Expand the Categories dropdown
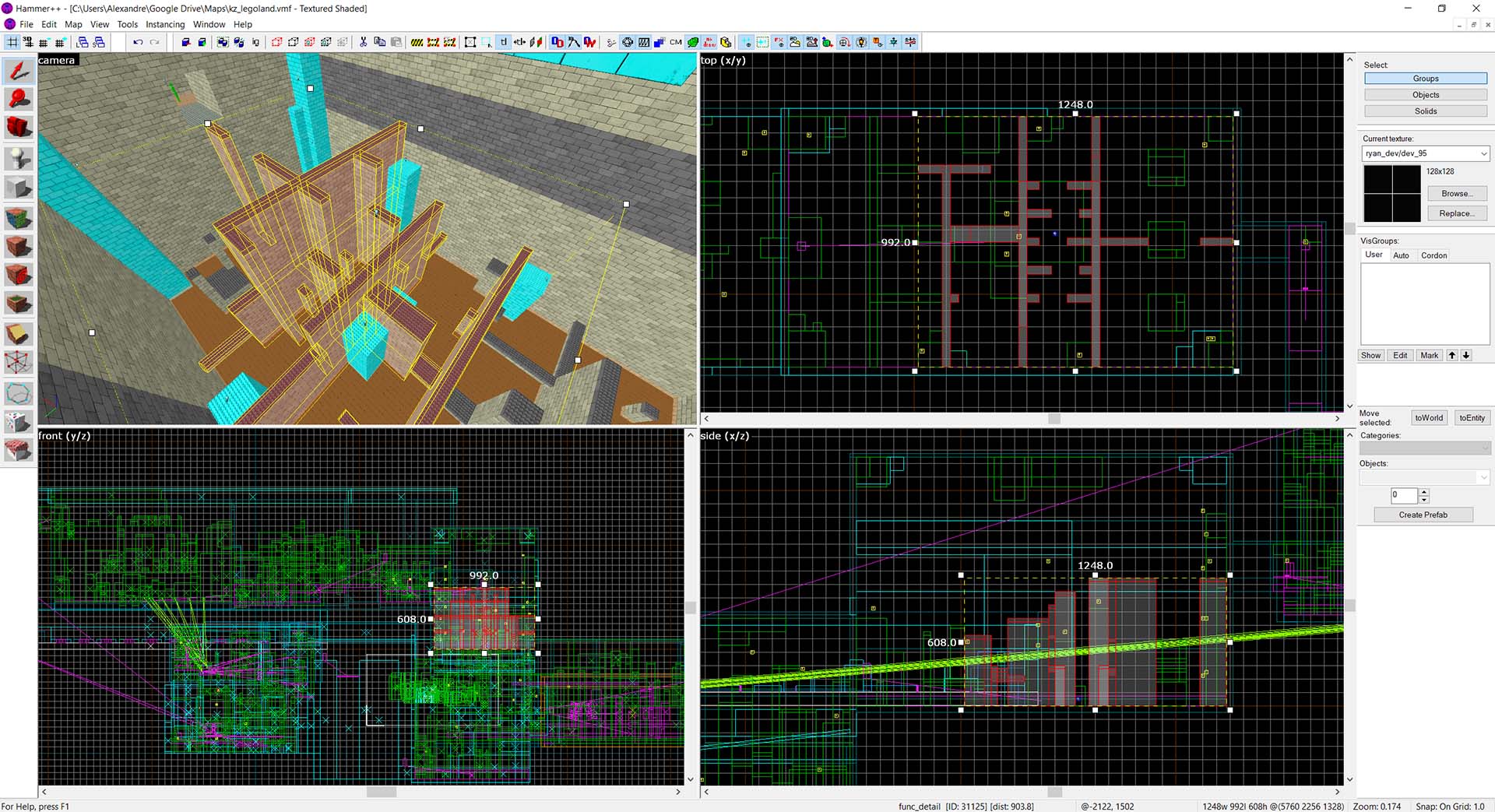Screen dimensions: 1495x812 [x=1486, y=448]
